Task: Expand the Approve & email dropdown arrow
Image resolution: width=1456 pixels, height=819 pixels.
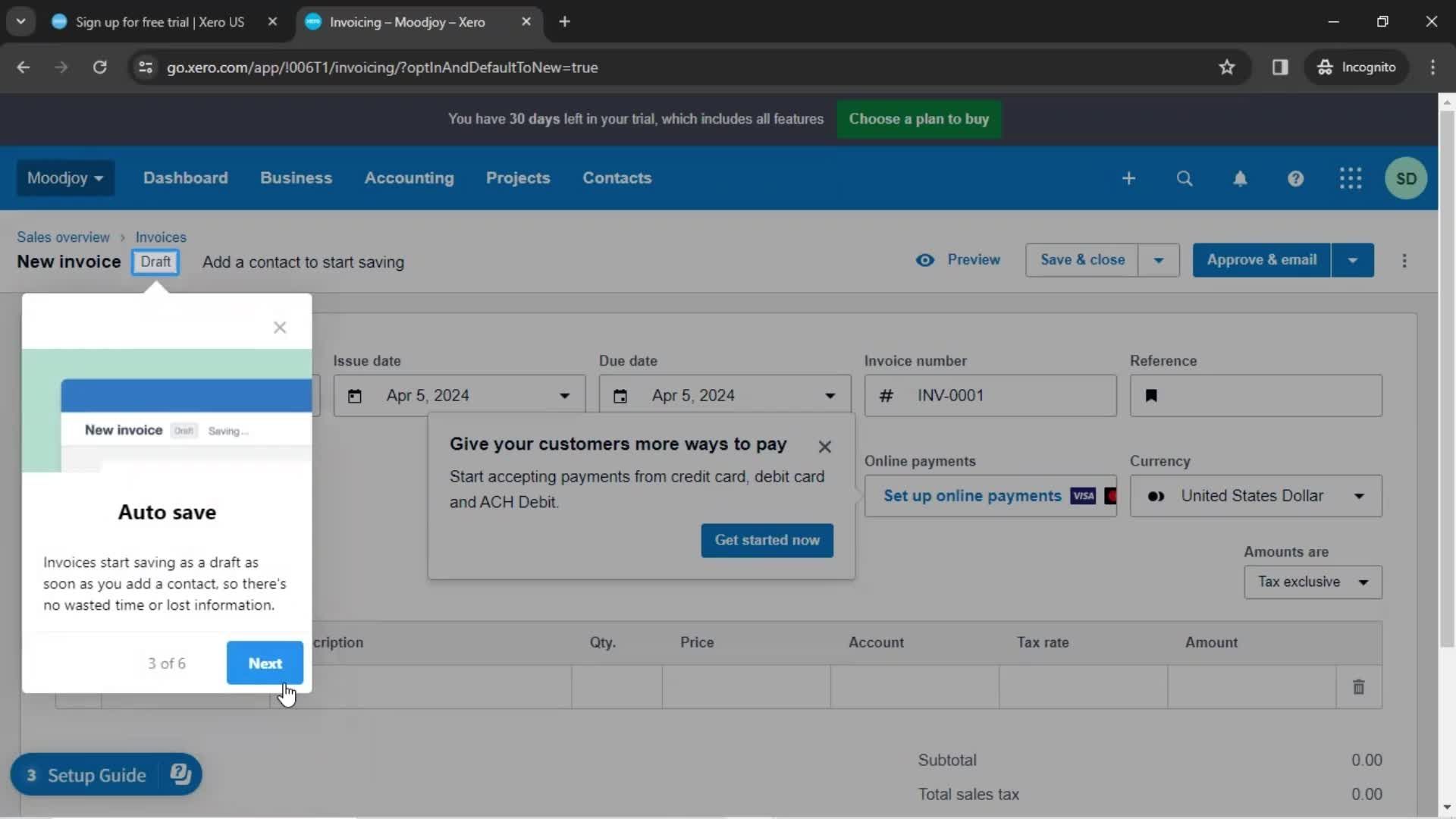Action: [1352, 260]
